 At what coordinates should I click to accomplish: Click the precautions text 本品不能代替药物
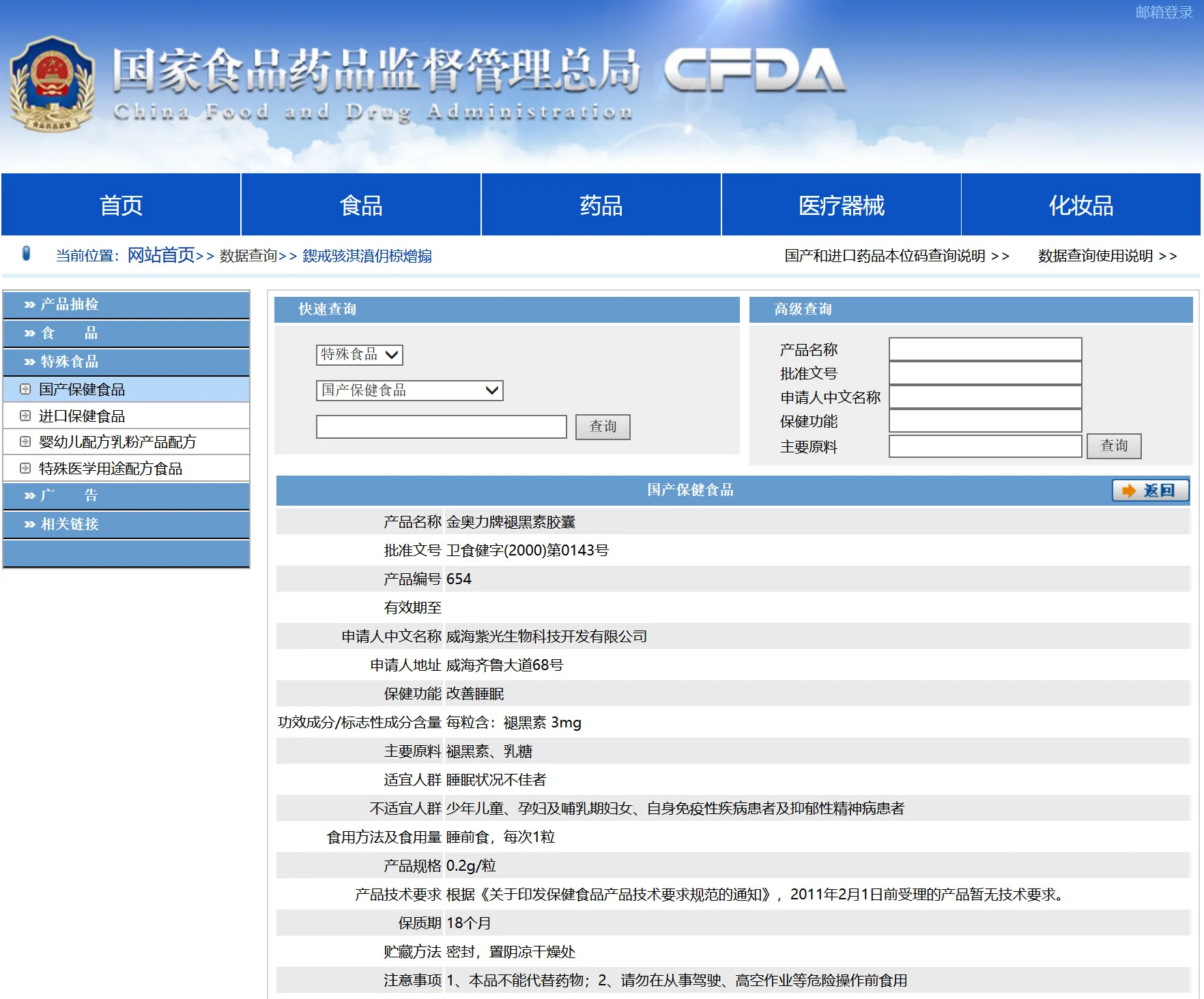tap(526, 981)
